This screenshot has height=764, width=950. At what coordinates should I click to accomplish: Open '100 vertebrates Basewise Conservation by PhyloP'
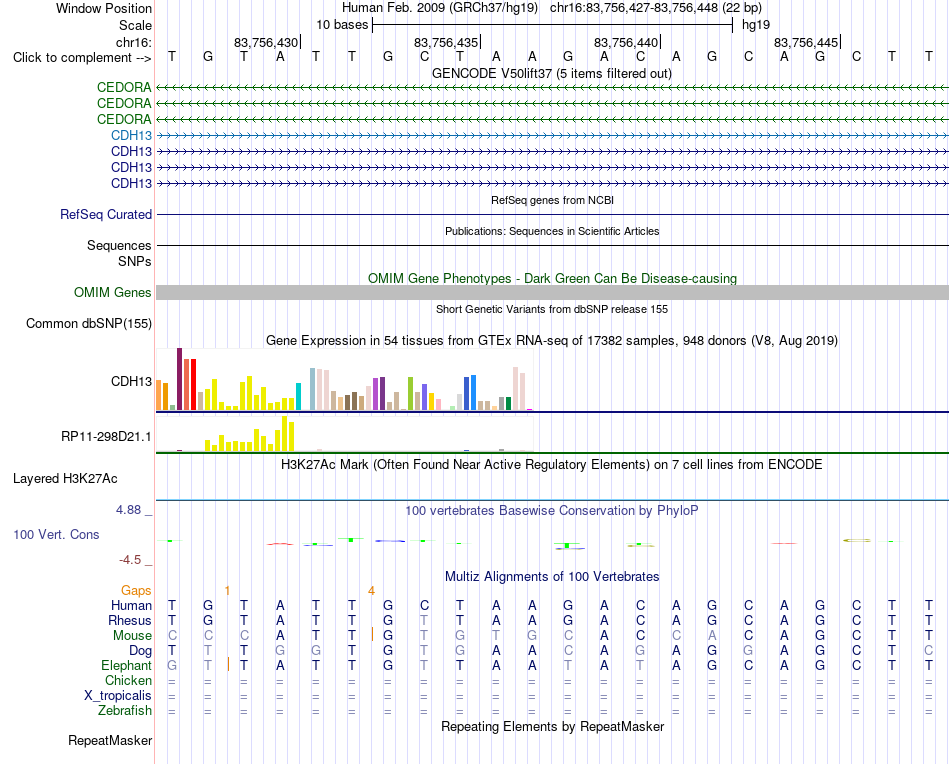tap(552, 511)
